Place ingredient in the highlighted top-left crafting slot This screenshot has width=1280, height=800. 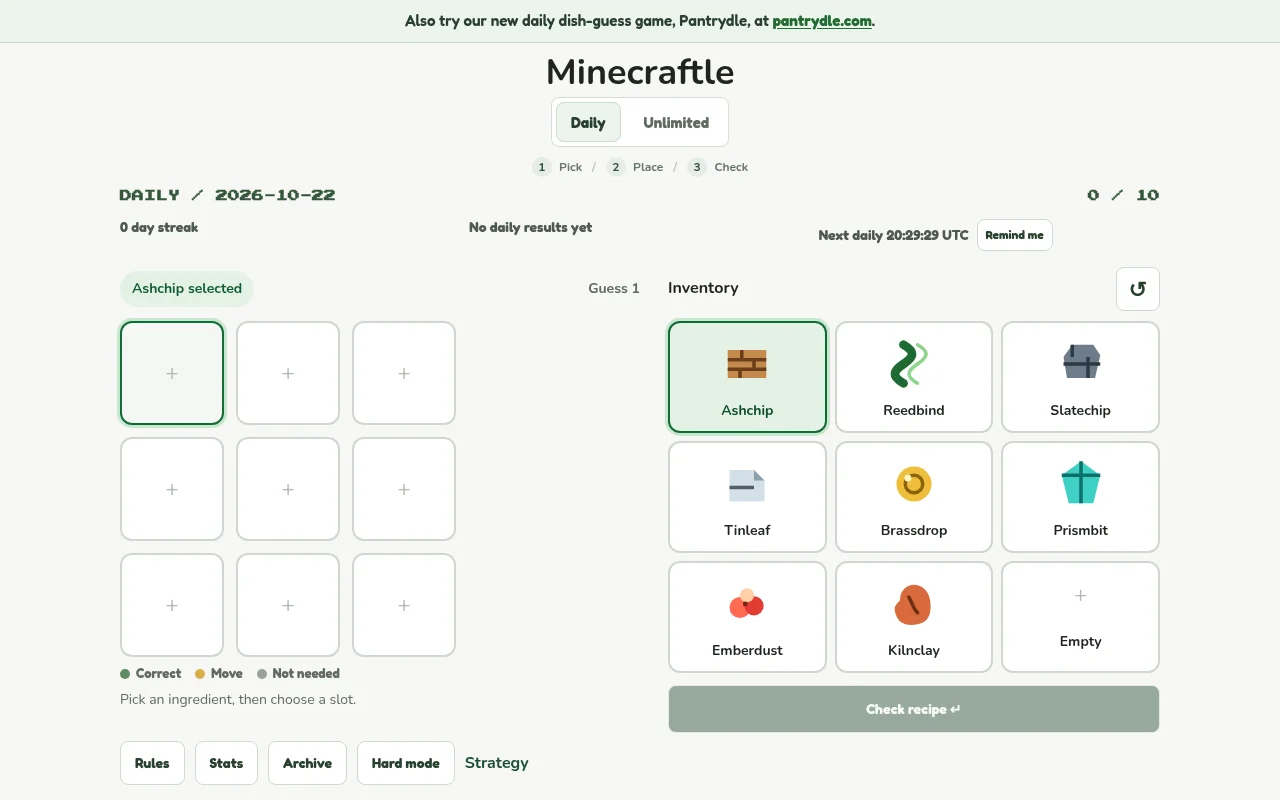point(172,373)
